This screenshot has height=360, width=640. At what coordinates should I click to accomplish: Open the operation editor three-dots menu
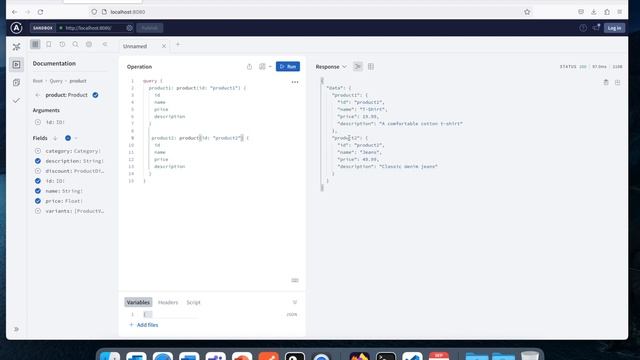coord(295,82)
